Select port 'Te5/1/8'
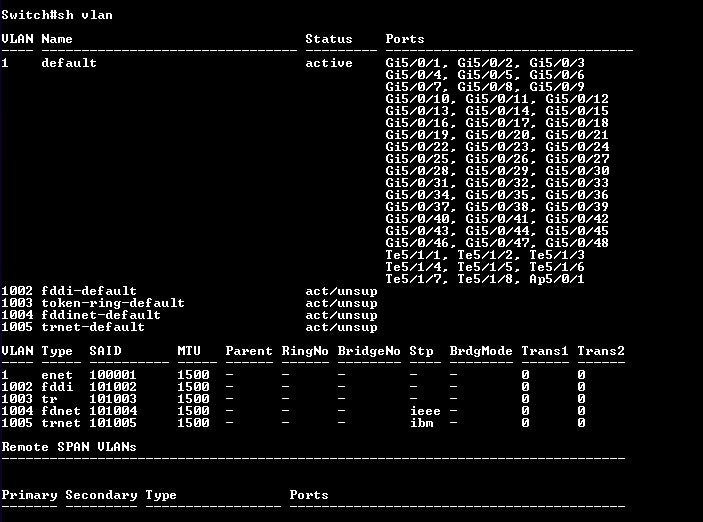Viewport: 703px width, 522px height. click(485, 279)
